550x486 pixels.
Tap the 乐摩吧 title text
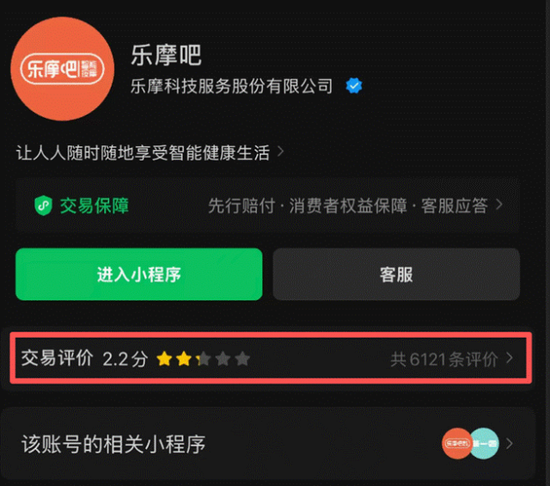click(x=166, y=55)
